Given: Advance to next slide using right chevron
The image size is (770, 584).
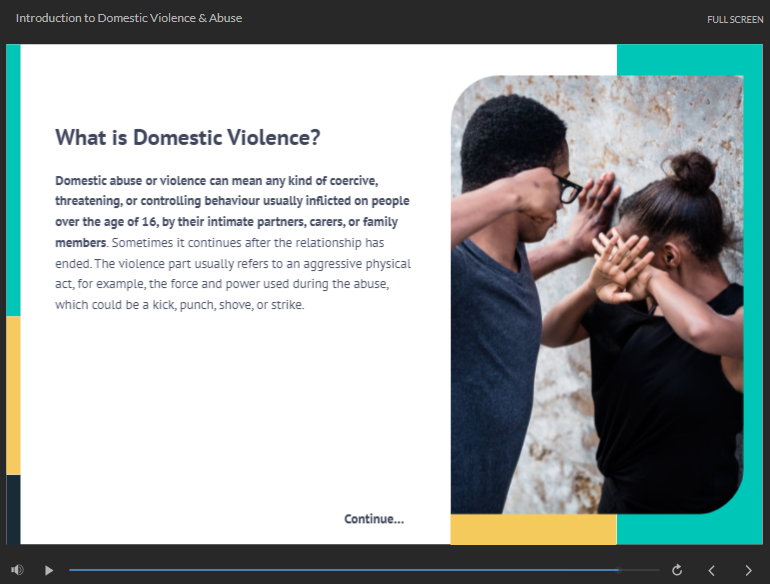Looking at the screenshot, I should 748,570.
